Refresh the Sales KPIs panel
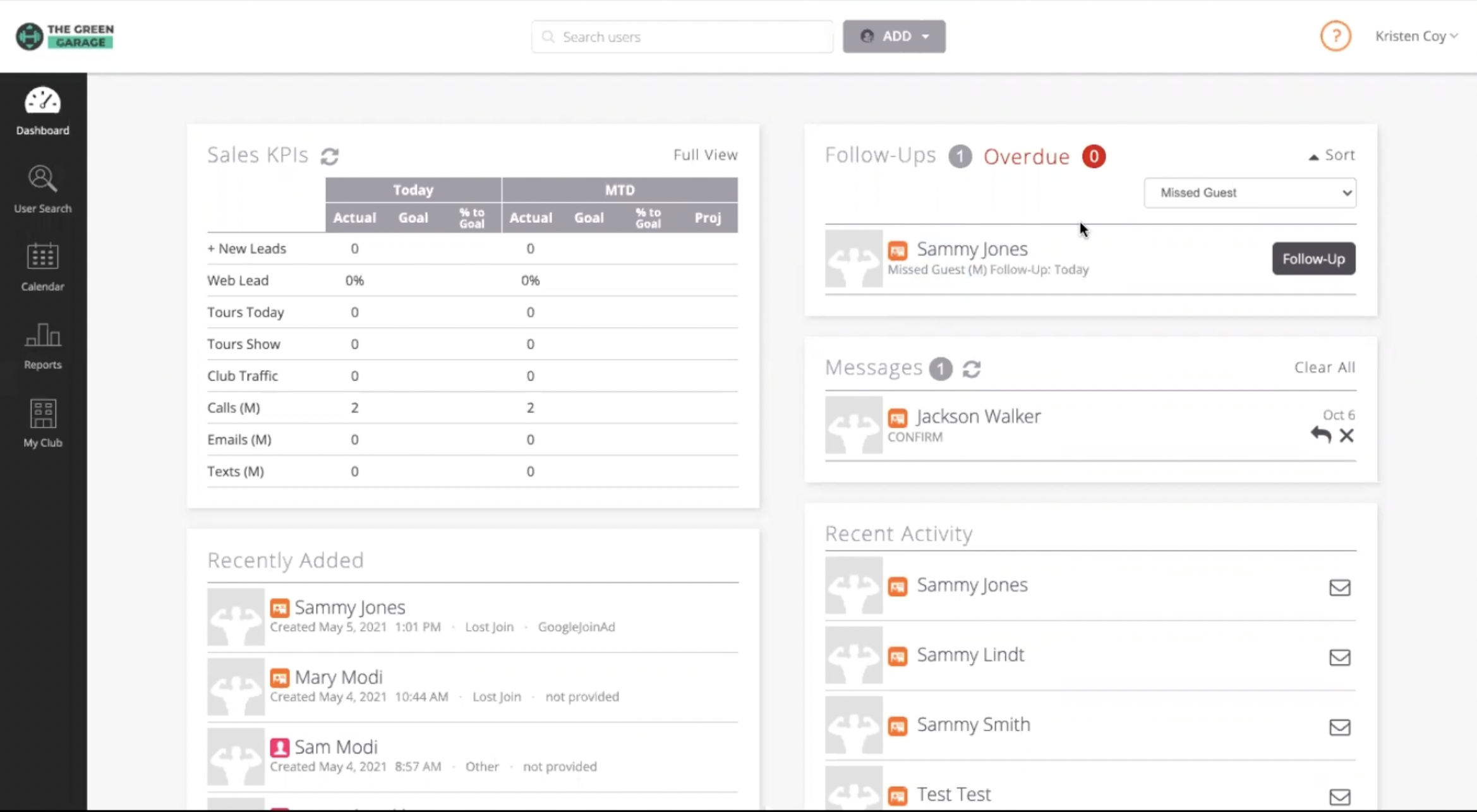 pos(330,156)
